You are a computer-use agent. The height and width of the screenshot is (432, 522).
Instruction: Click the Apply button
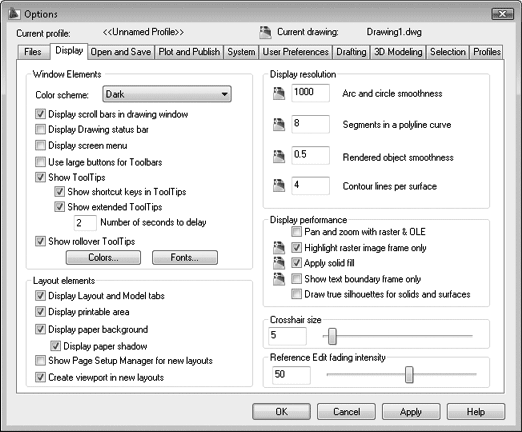411,412
